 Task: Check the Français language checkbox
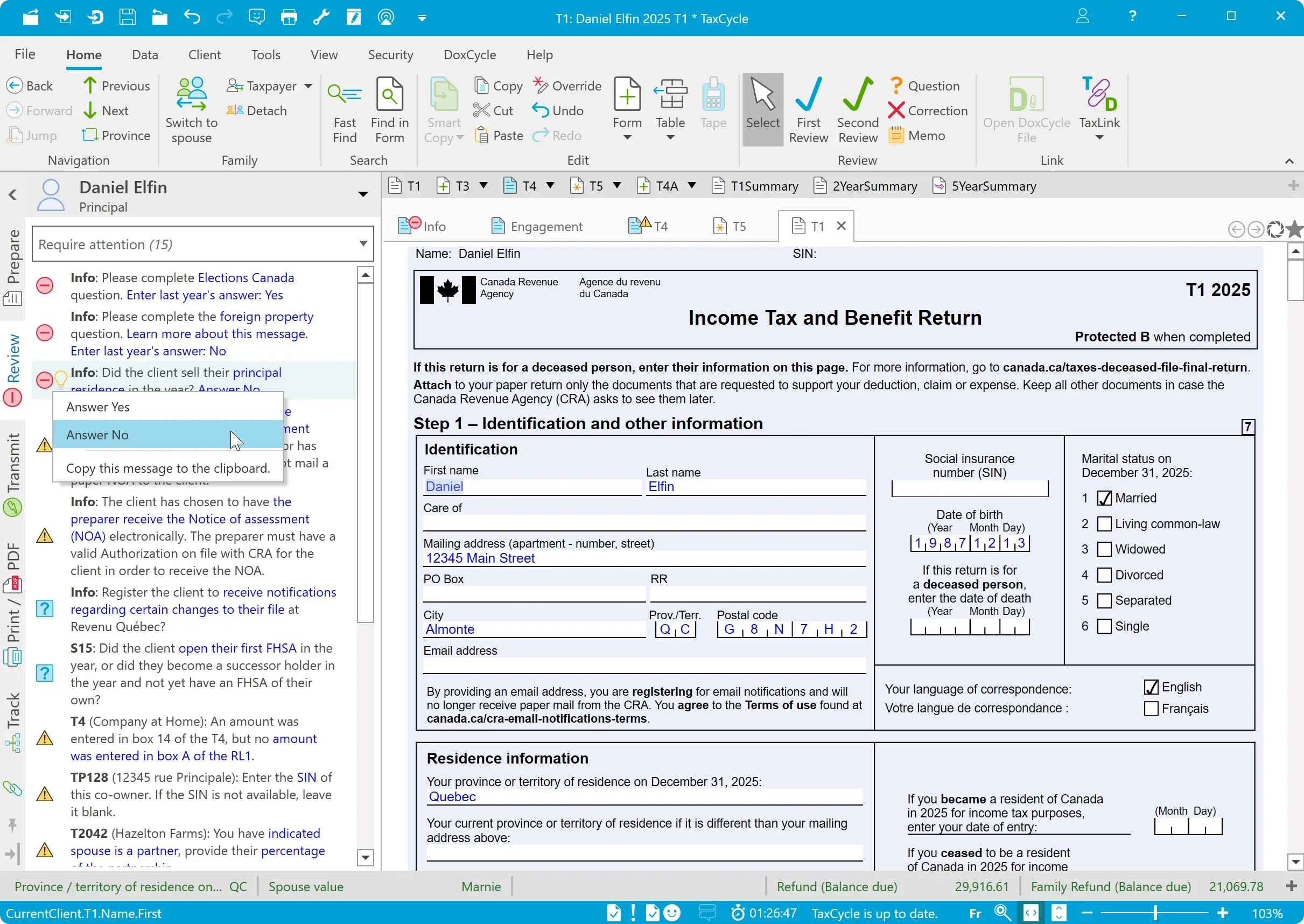pyautogui.click(x=1151, y=709)
